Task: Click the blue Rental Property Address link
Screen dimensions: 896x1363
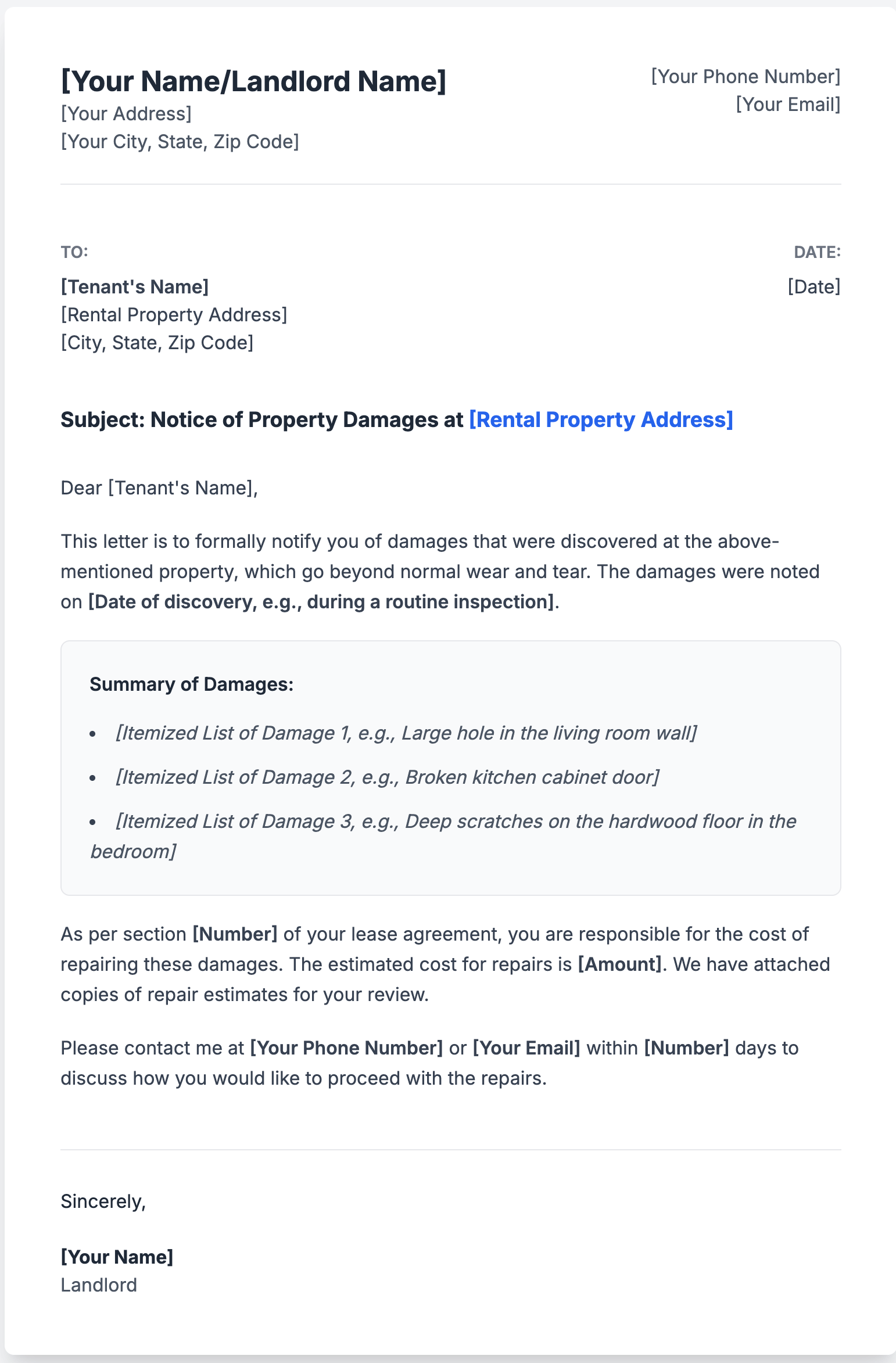Action: 601,419
